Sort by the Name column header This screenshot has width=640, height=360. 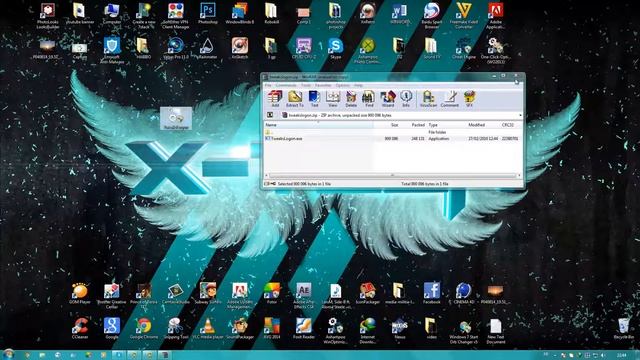(x=319, y=125)
